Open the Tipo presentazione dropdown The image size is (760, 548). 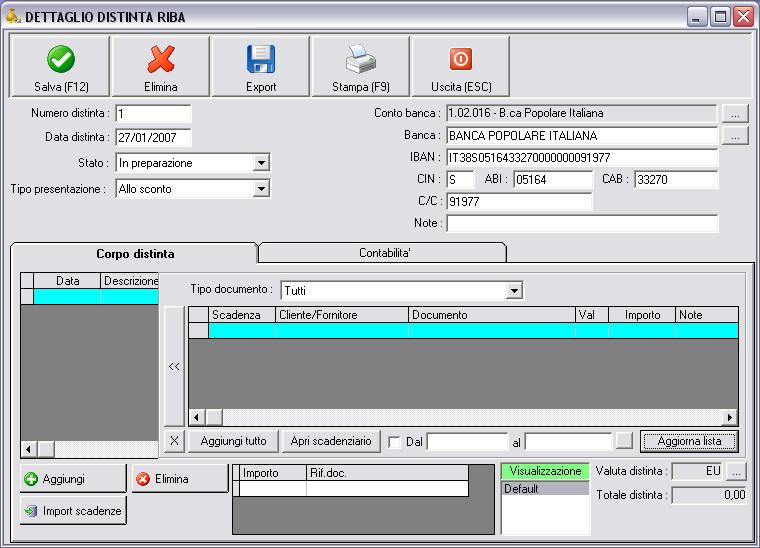pyautogui.click(x=261, y=188)
